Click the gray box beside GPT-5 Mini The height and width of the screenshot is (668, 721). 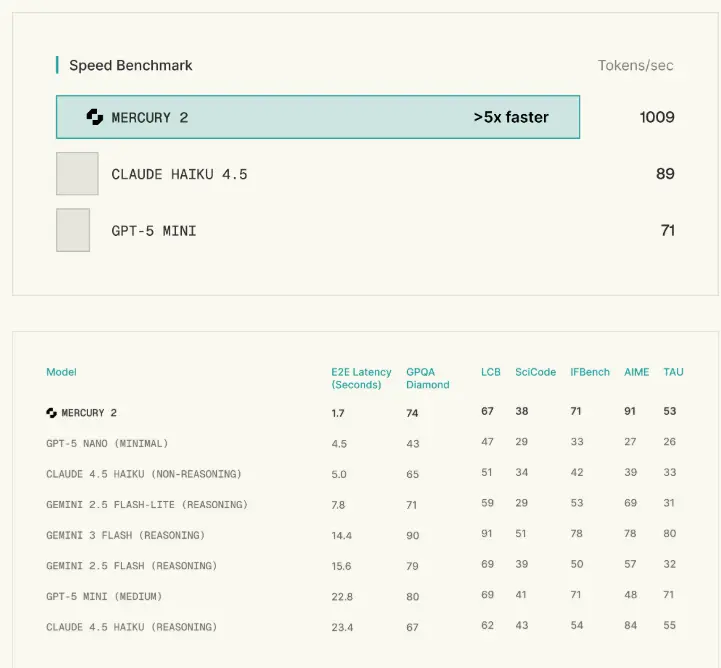coord(73,230)
